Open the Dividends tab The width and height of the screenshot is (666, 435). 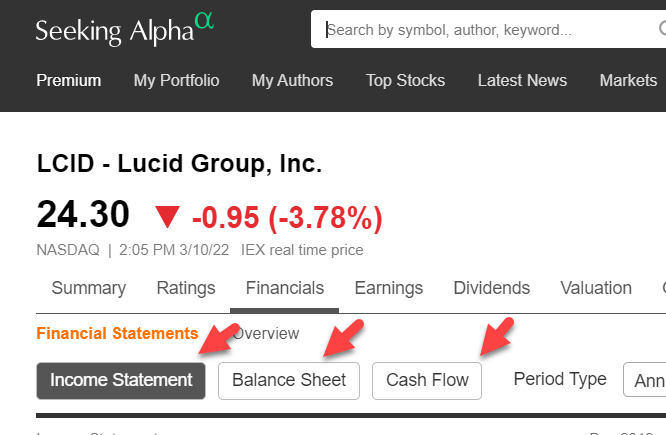click(492, 288)
